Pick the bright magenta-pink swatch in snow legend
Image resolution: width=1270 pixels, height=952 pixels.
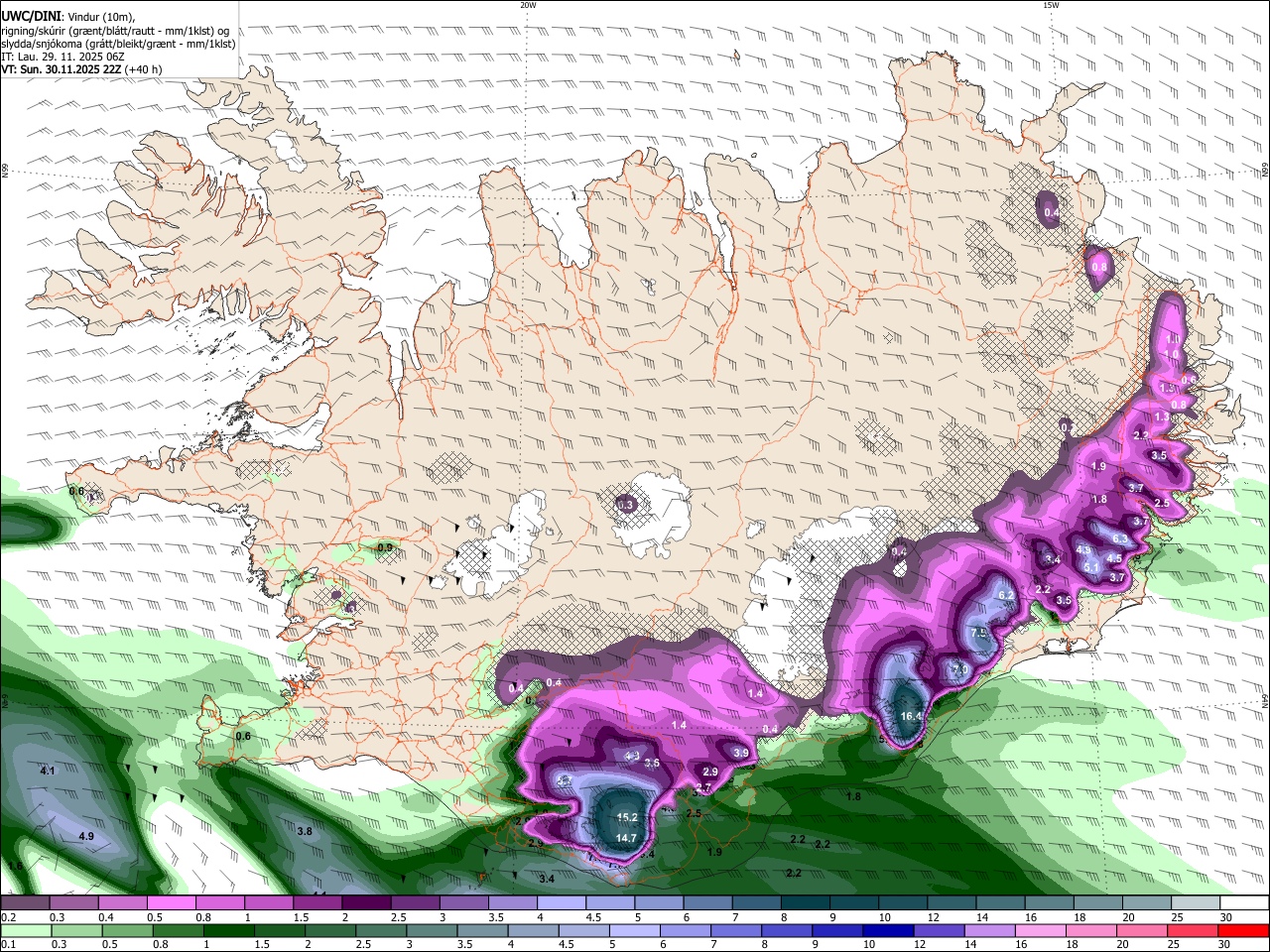[170, 902]
